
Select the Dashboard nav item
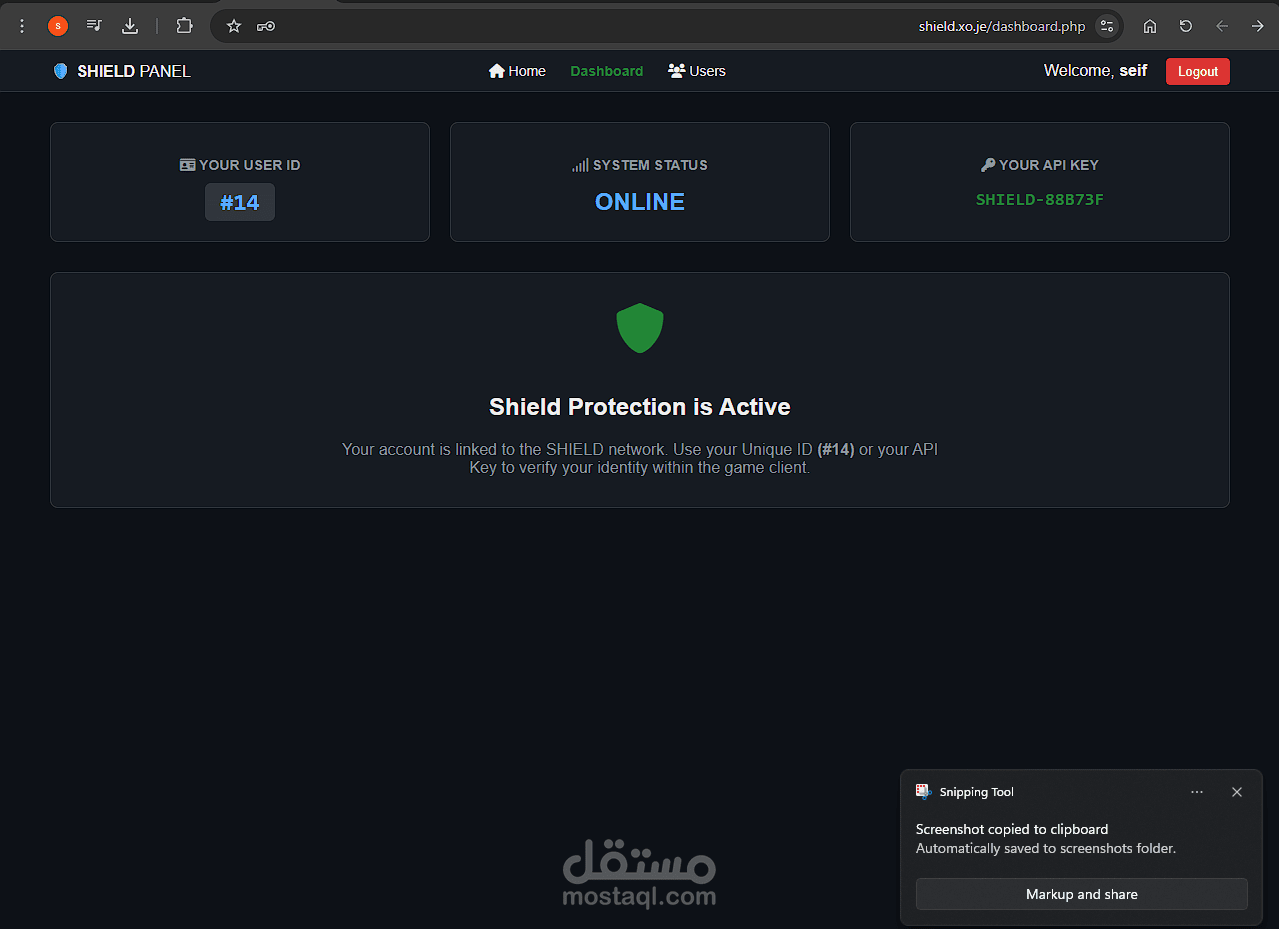coord(607,71)
